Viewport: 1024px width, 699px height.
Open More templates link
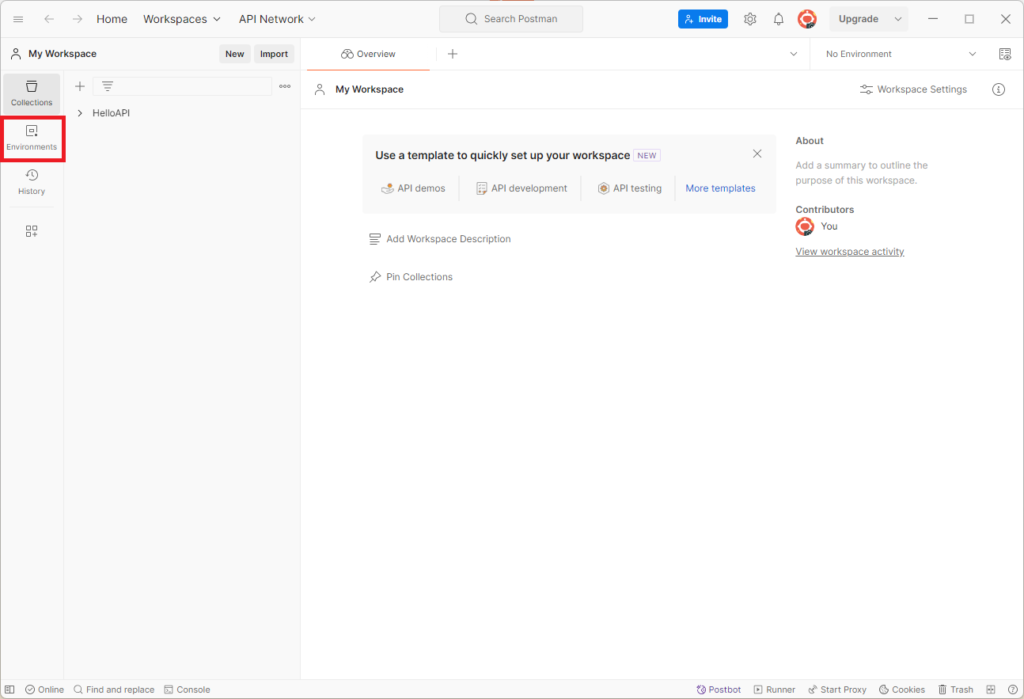[720, 188]
